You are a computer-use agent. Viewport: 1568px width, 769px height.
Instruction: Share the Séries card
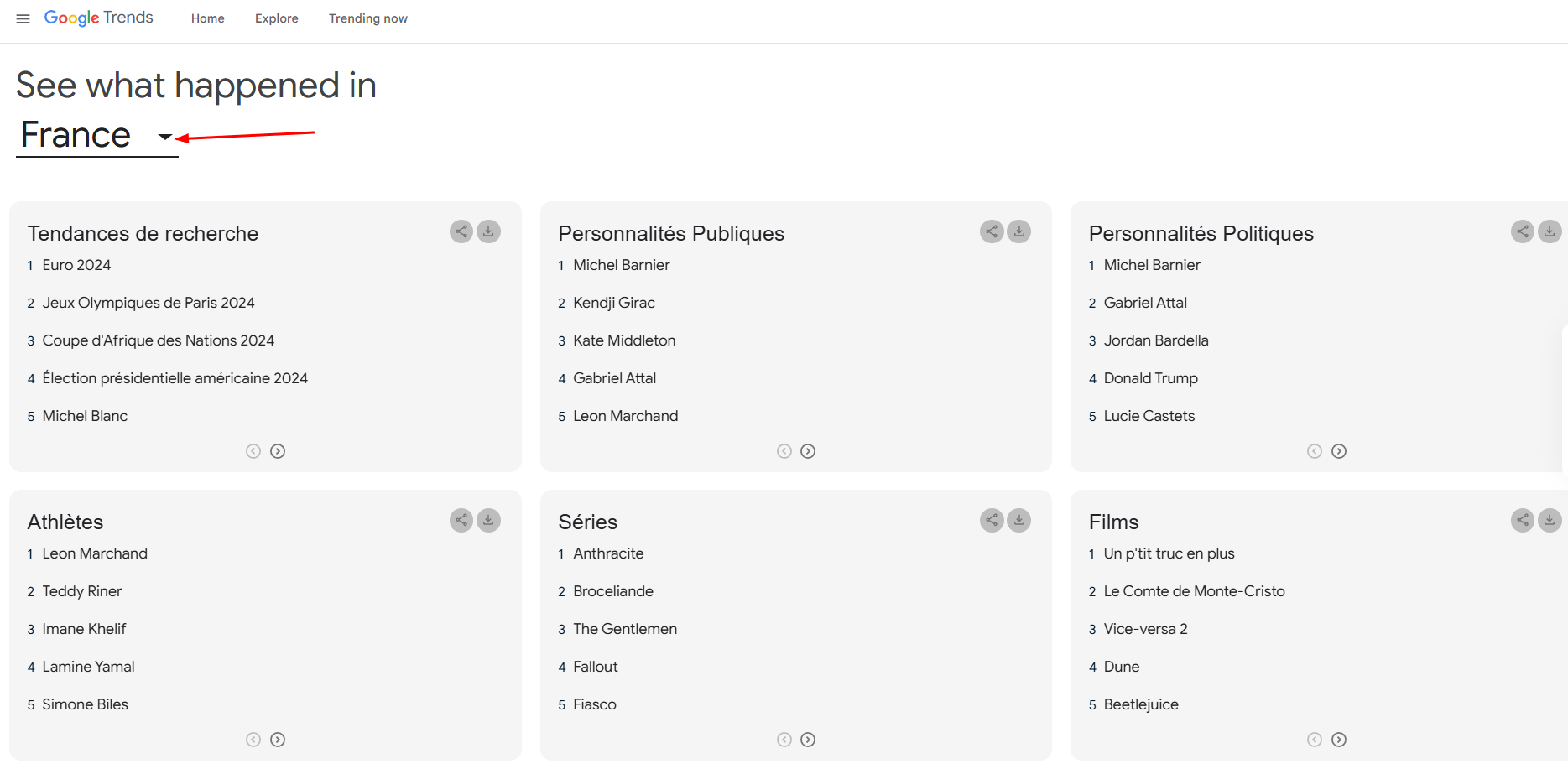click(992, 520)
